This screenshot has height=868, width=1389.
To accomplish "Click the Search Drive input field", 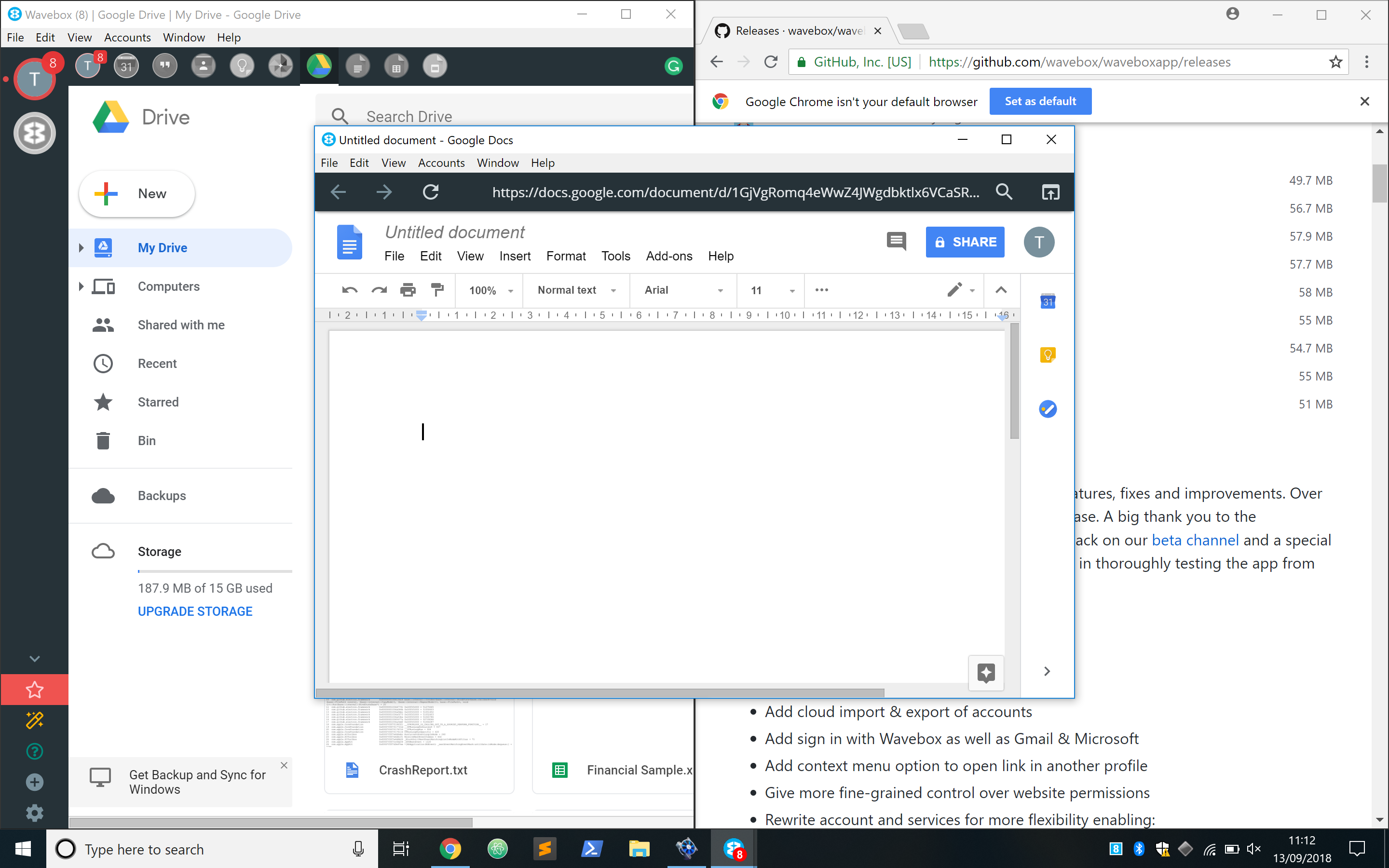I will [x=459, y=116].
